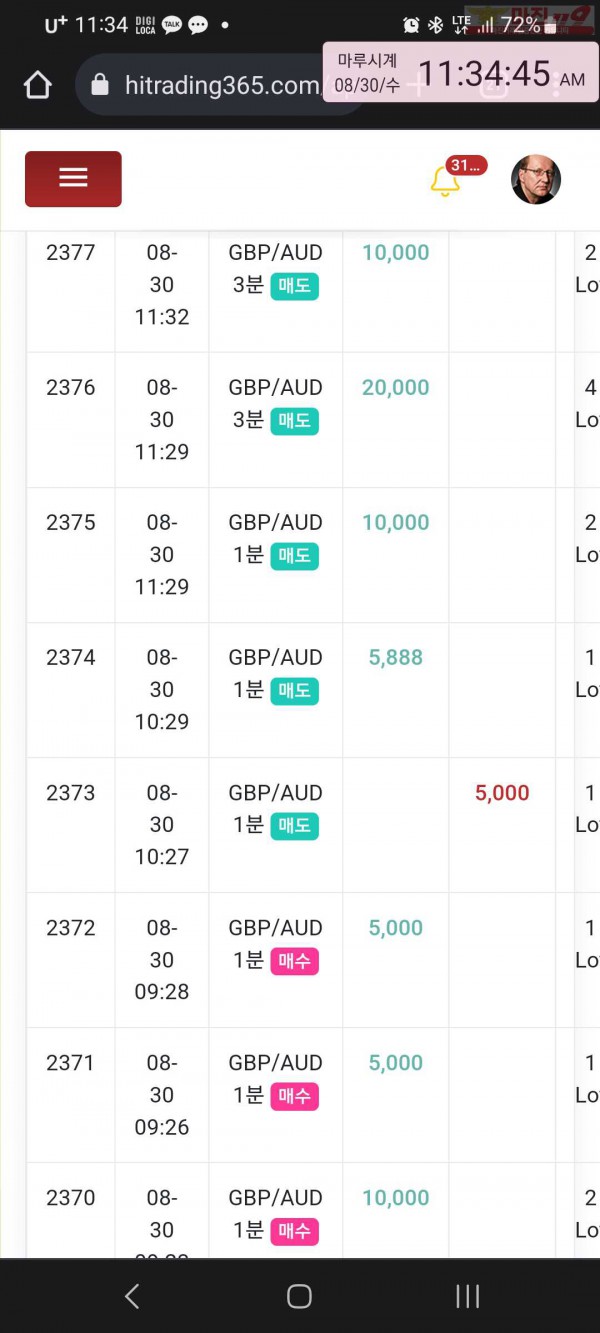Tap the Android home navigation icon

coord(299,1296)
